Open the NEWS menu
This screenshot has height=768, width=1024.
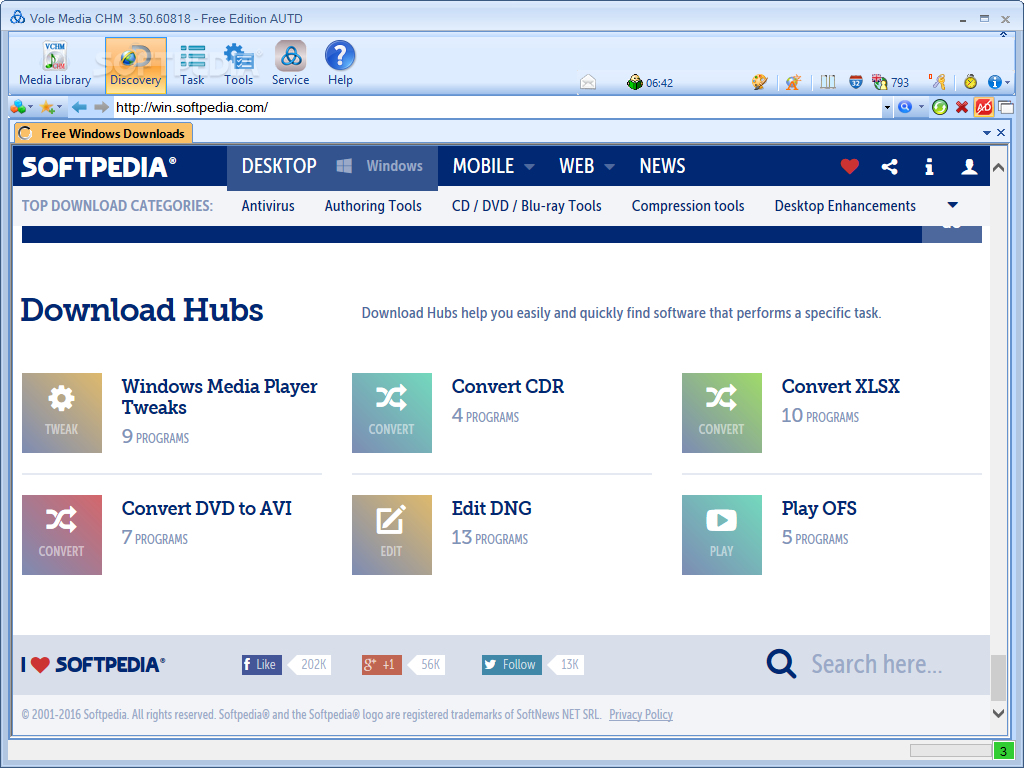click(662, 167)
